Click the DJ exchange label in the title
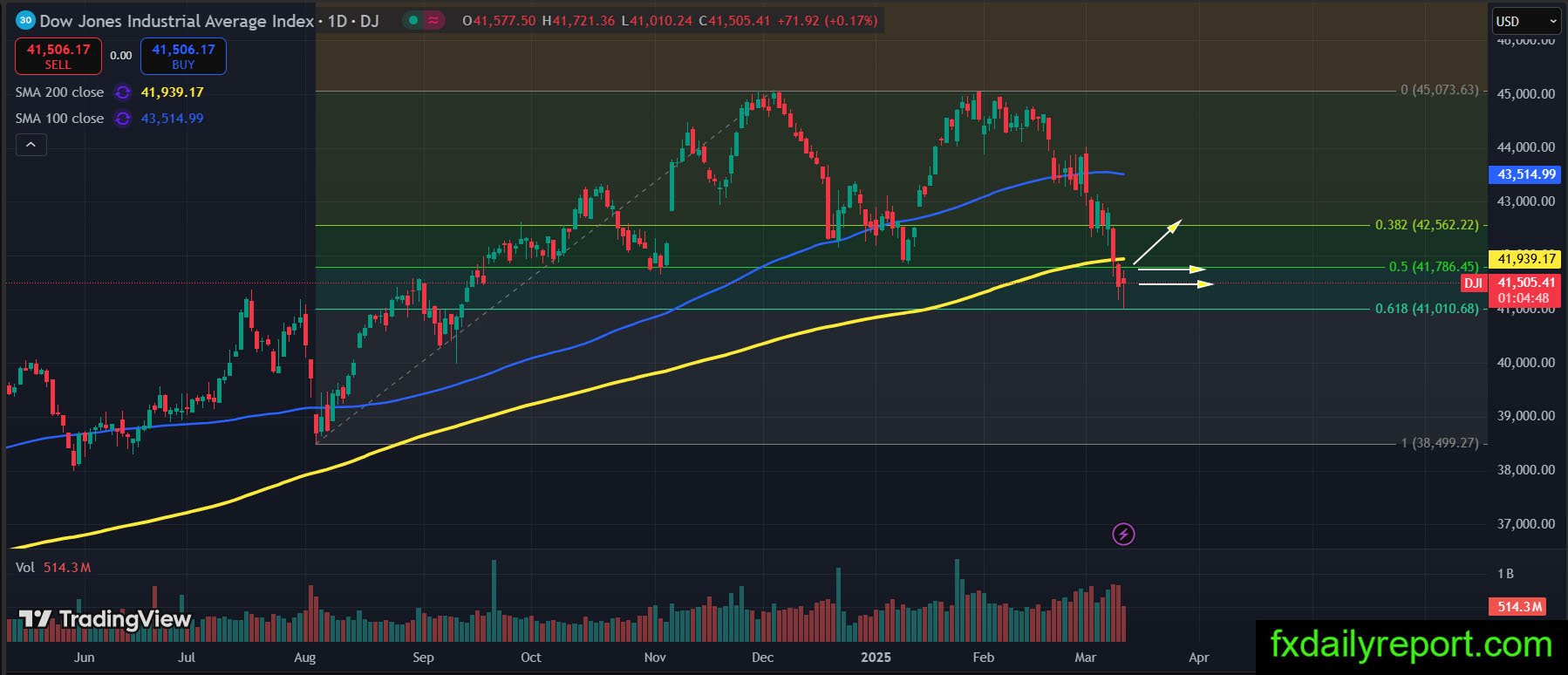Viewport: 1568px width, 675px height. [369, 21]
